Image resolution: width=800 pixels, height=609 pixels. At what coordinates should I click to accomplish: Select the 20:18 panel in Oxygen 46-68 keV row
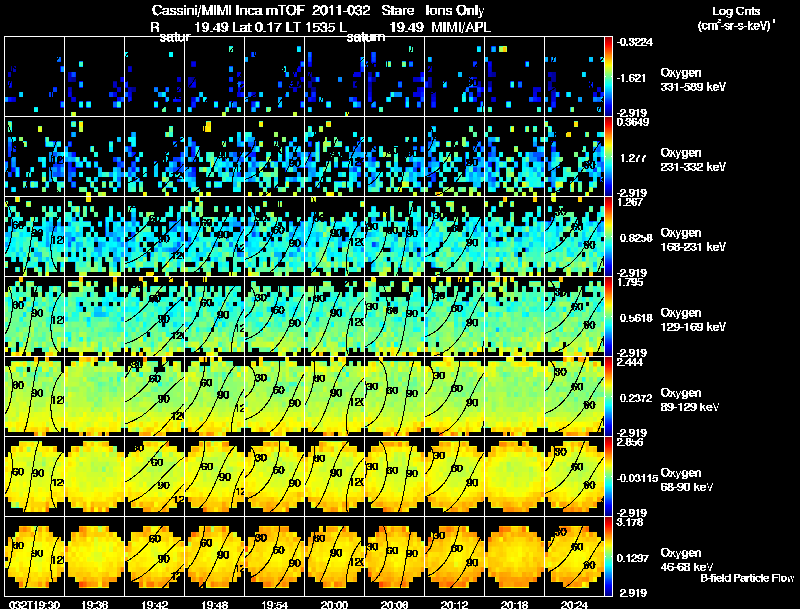coord(514,556)
